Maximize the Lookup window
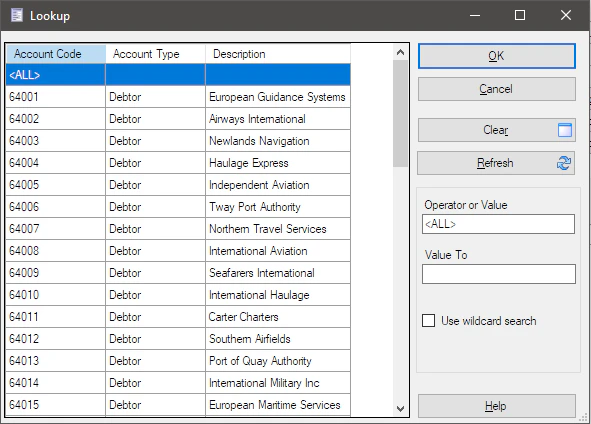Viewport: 591px width, 424px height. (520, 15)
